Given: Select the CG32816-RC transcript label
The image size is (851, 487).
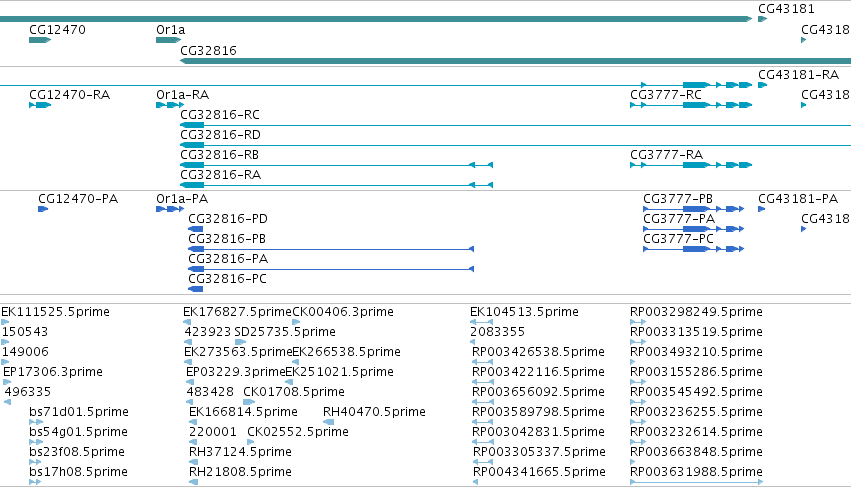Looking at the screenshot, I should 220,115.
